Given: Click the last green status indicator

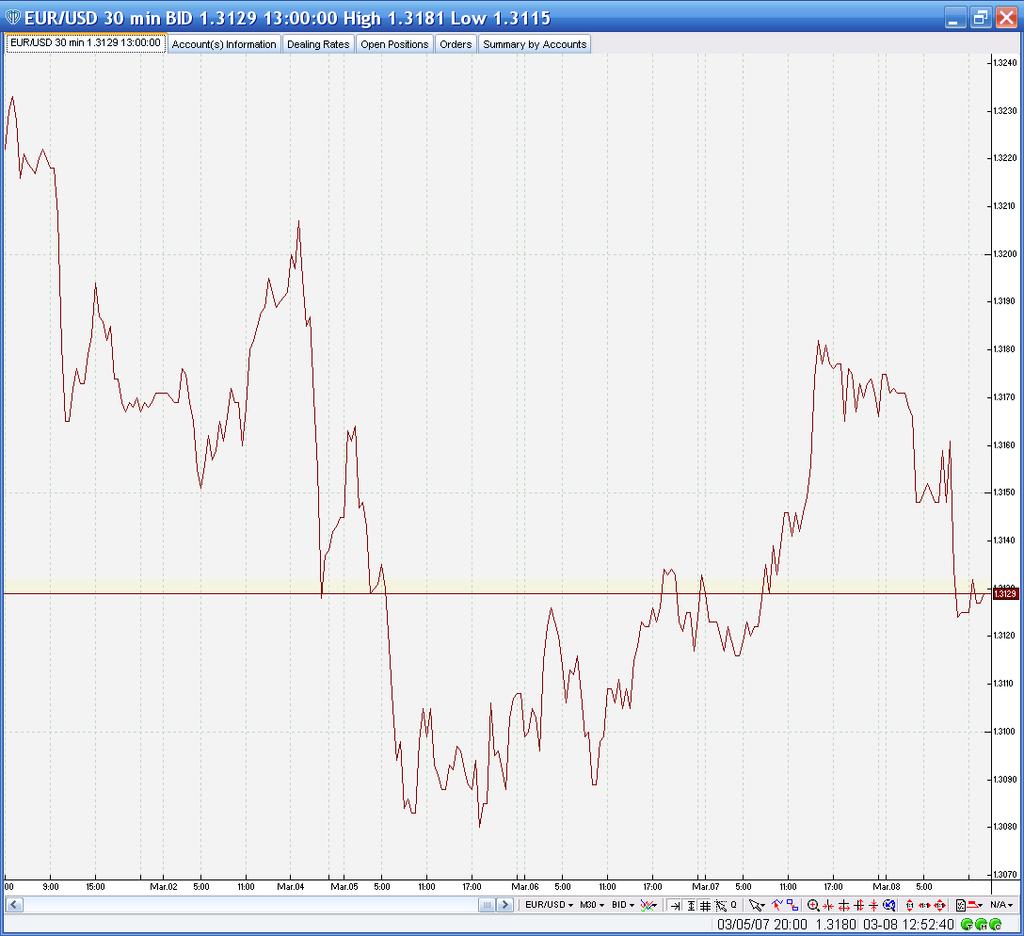Looking at the screenshot, I should coord(995,924).
